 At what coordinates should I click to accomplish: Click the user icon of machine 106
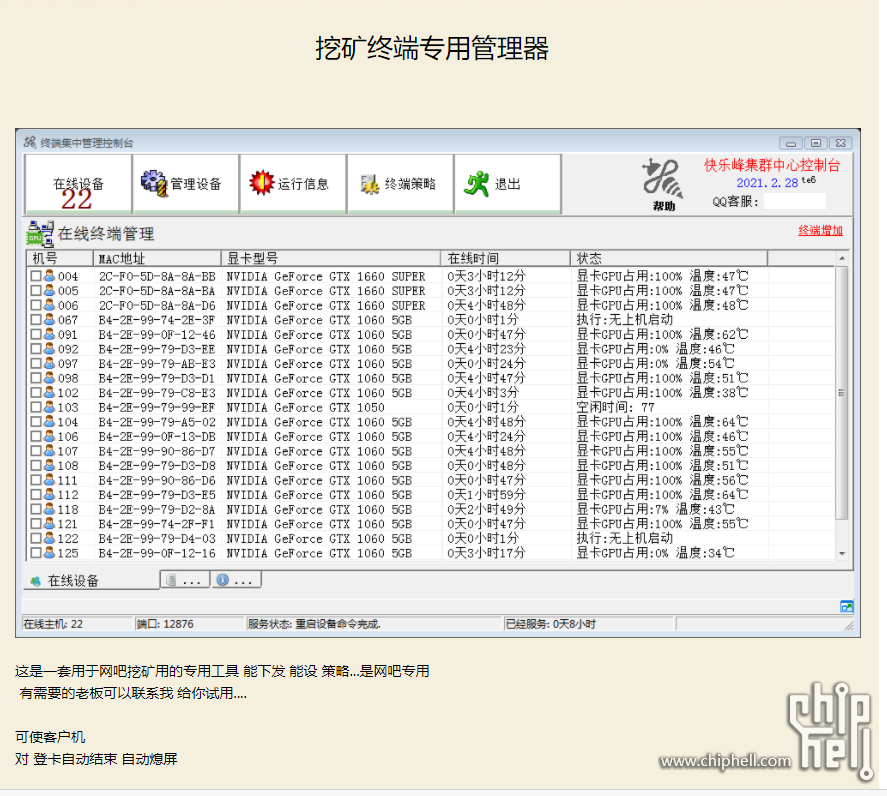(x=50, y=437)
